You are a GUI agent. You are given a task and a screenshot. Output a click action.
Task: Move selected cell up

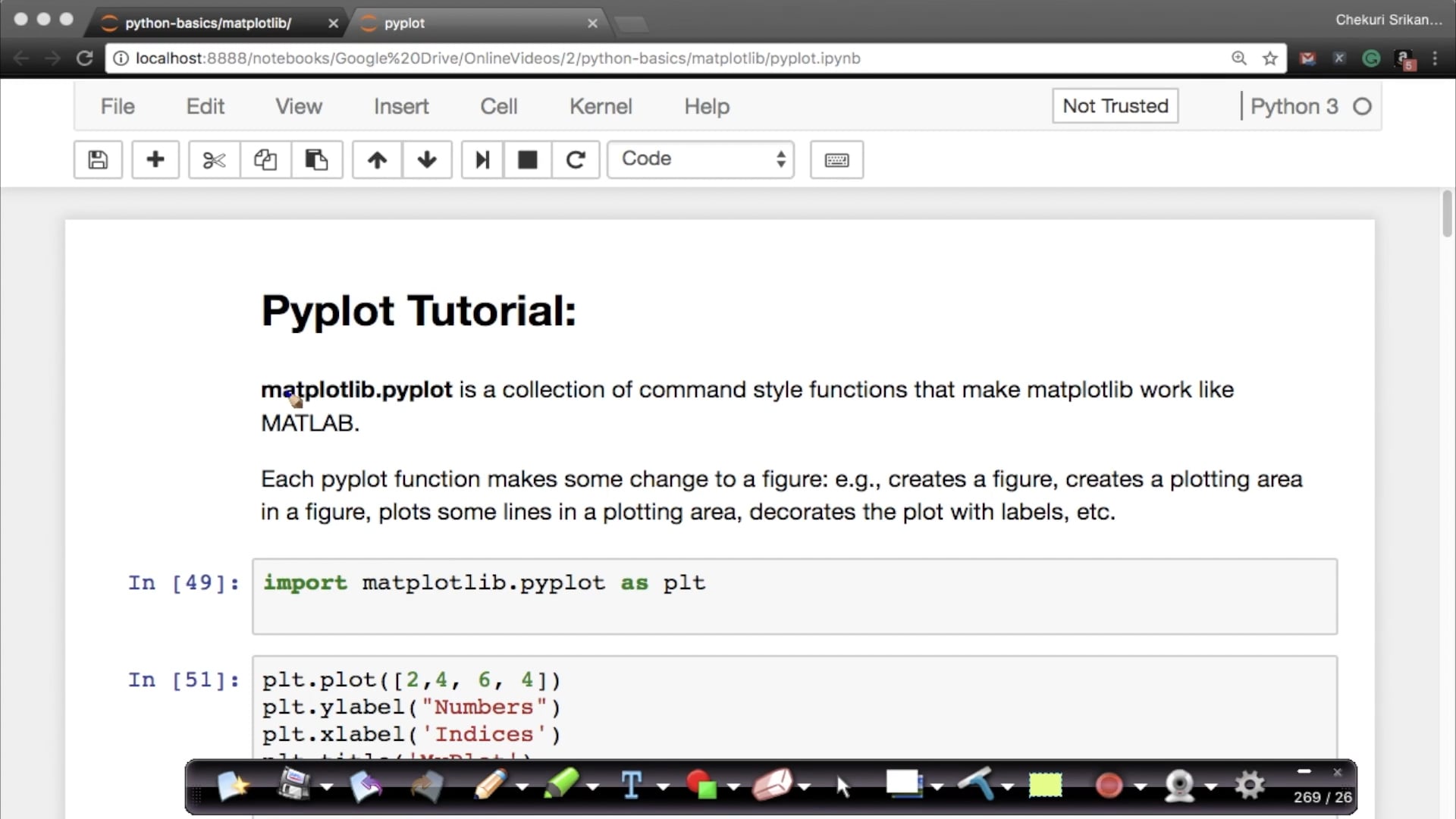[377, 160]
